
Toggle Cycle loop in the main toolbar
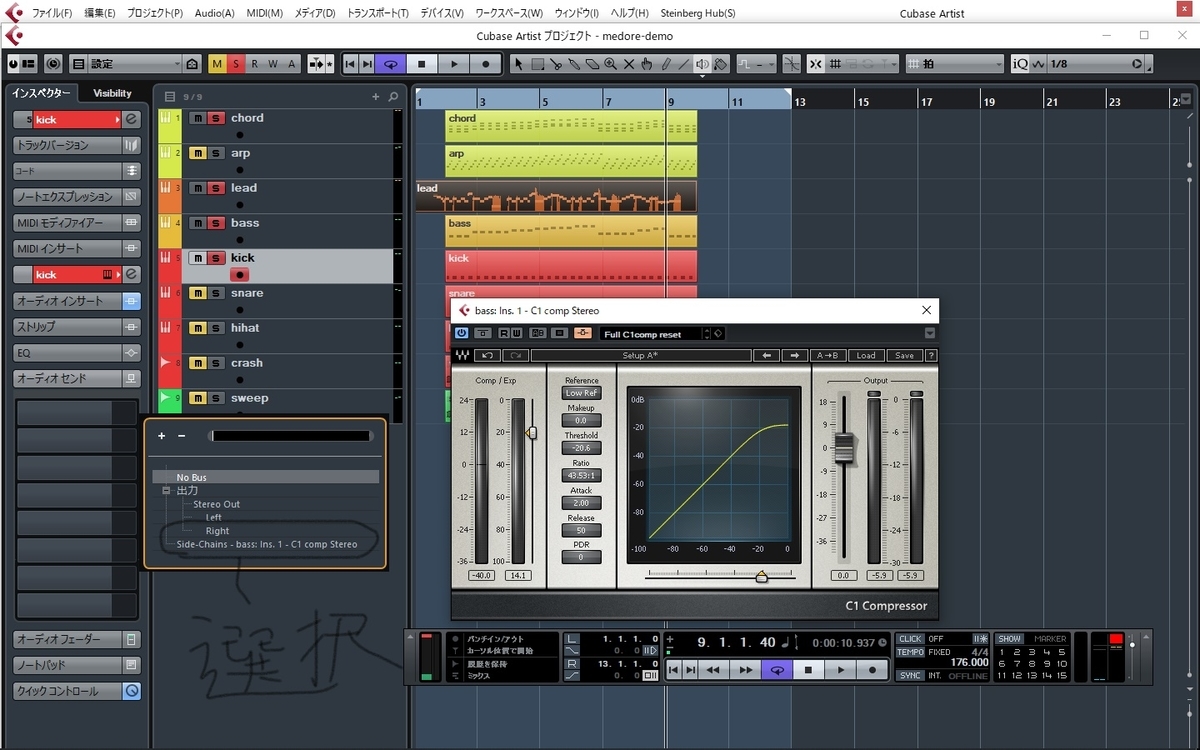(x=391, y=64)
